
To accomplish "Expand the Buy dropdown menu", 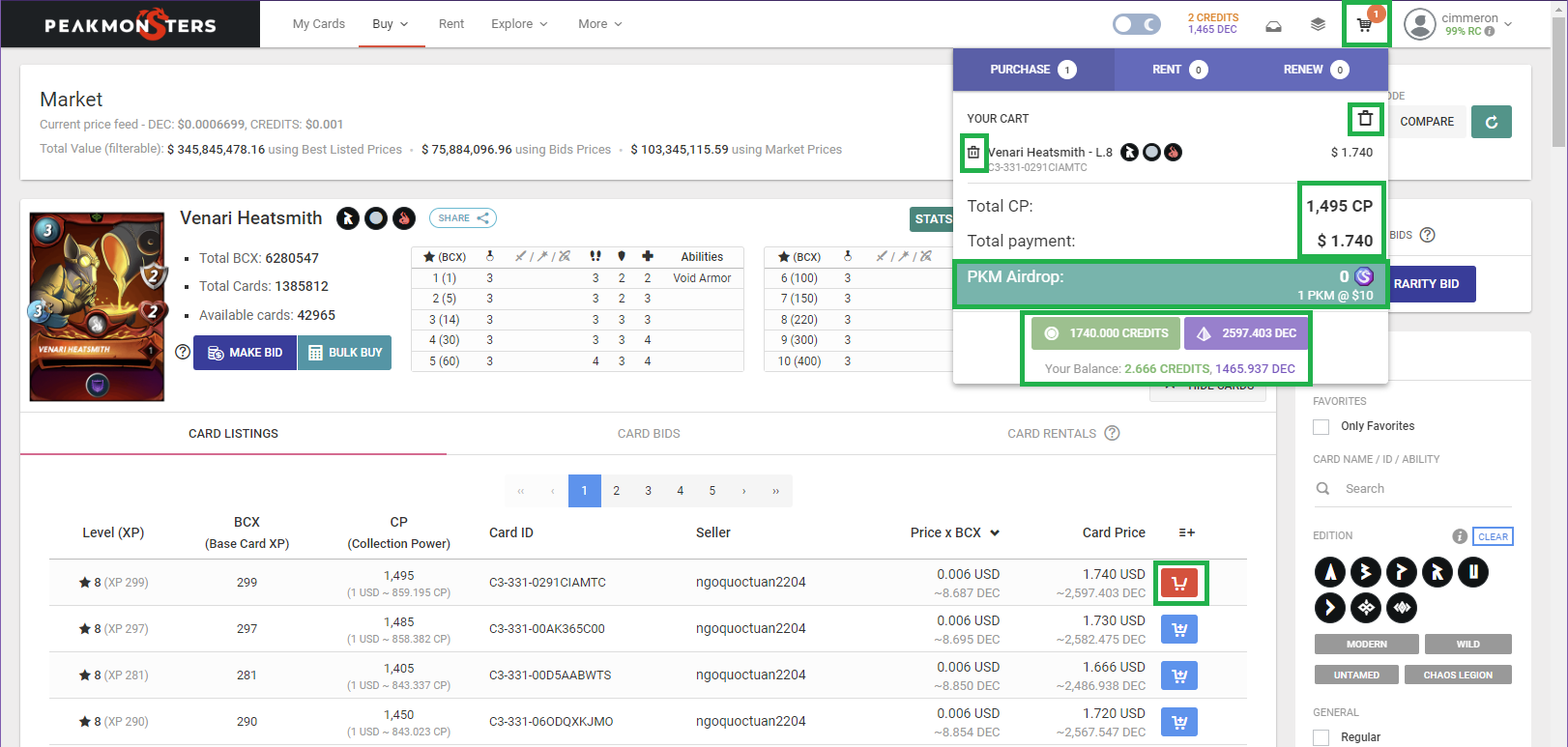I will 391,24.
